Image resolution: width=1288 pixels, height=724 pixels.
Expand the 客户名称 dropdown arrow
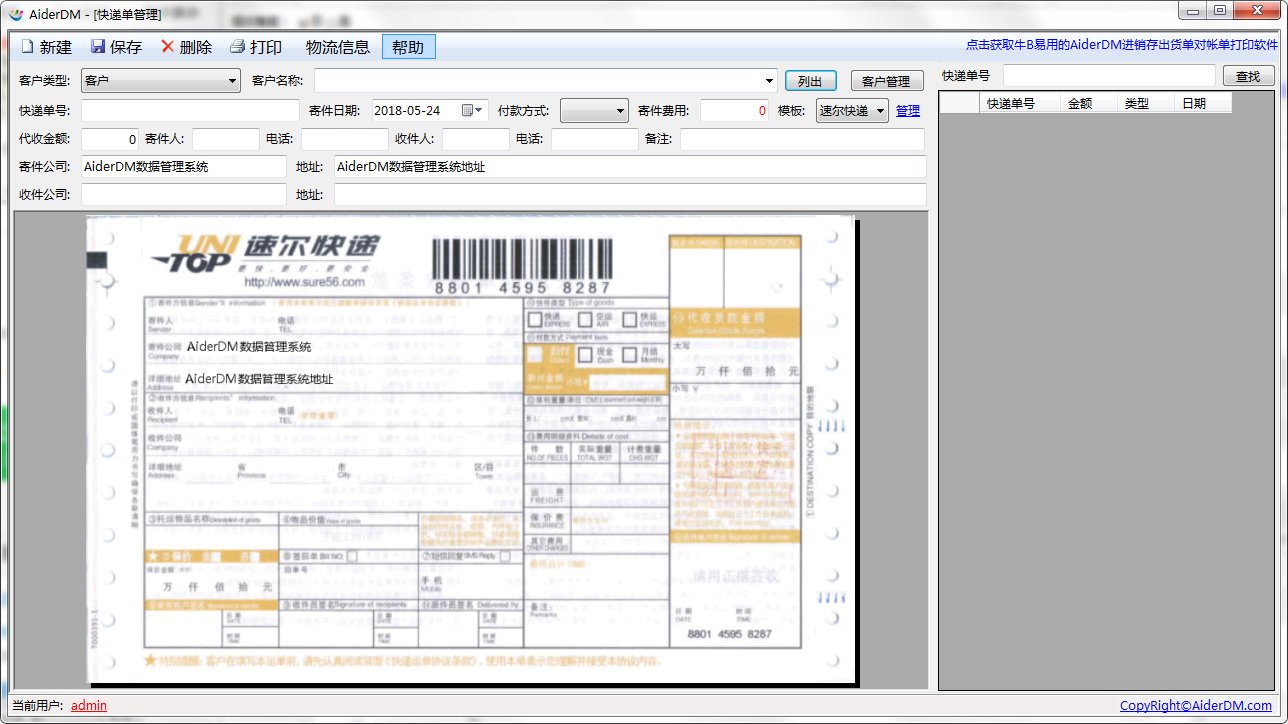[769, 81]
